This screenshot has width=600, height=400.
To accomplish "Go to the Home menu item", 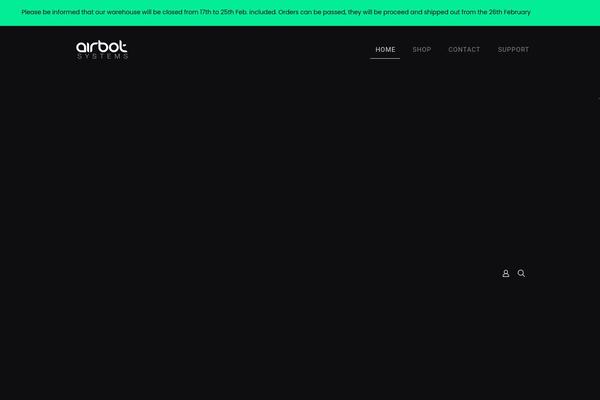I will 385,50.
